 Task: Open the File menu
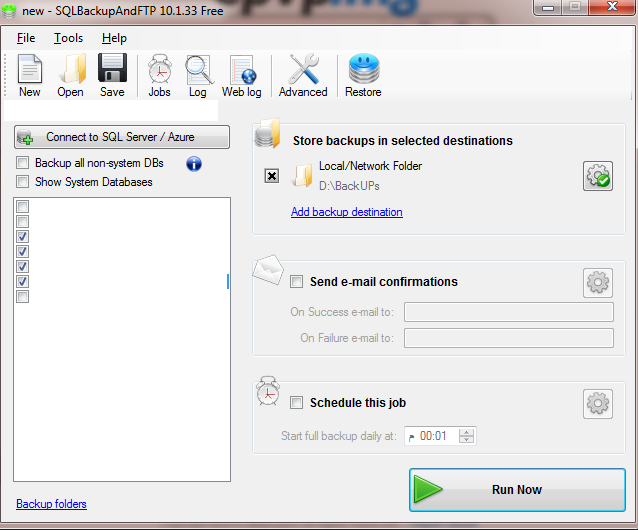pos(26,38)
